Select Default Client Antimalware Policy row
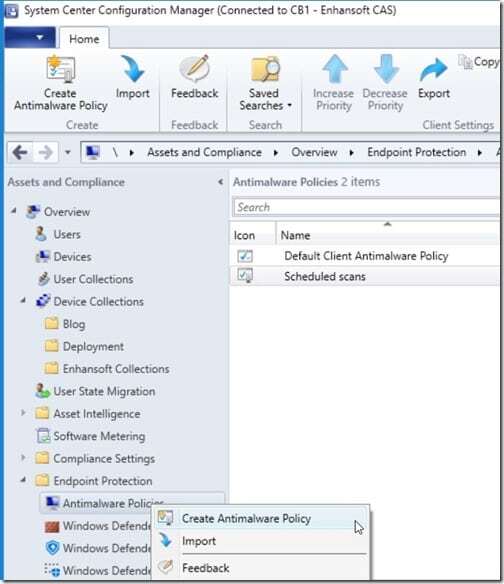 click(365, 256)
